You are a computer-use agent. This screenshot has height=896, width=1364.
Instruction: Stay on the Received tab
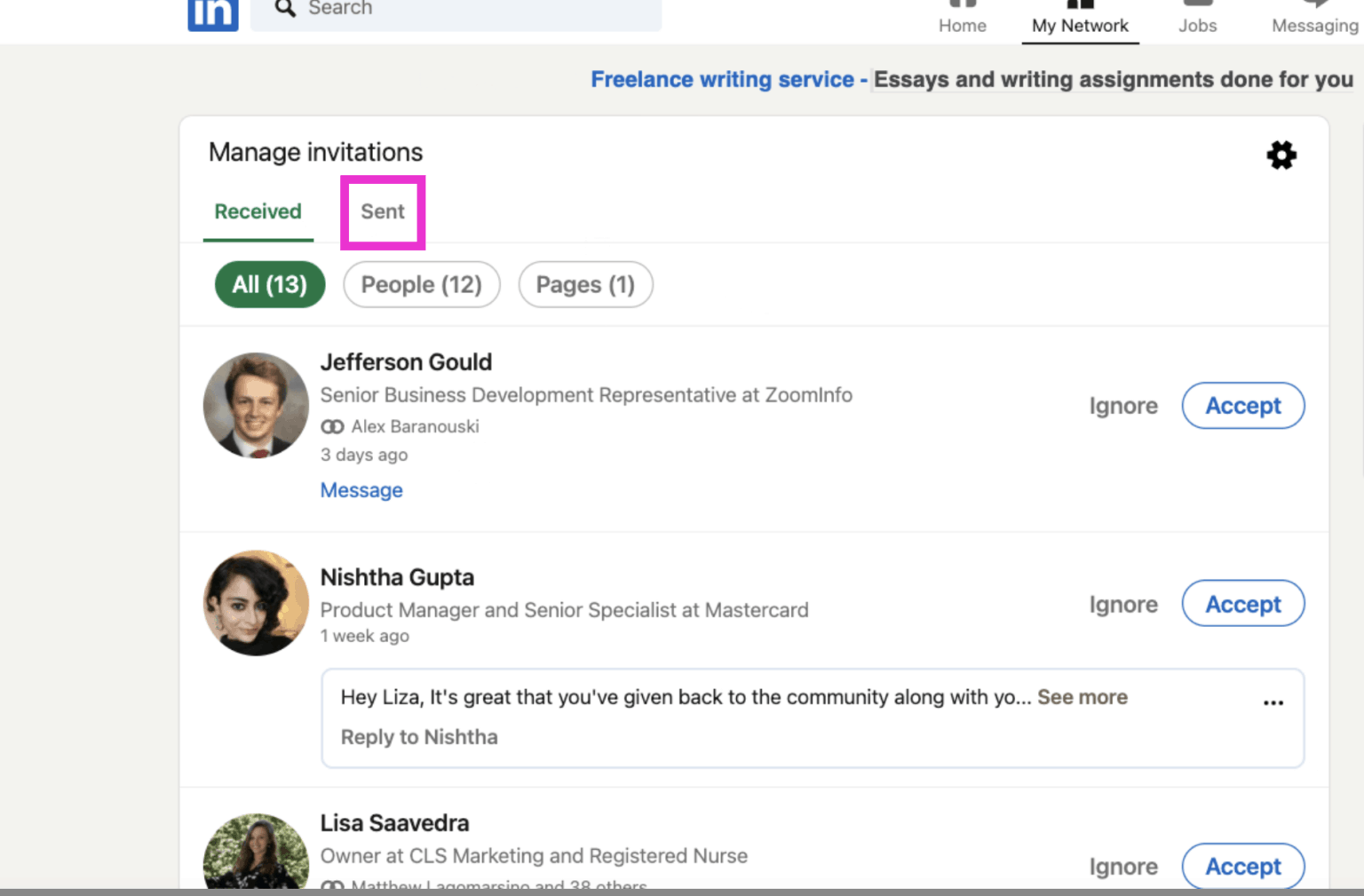point(258,212)
